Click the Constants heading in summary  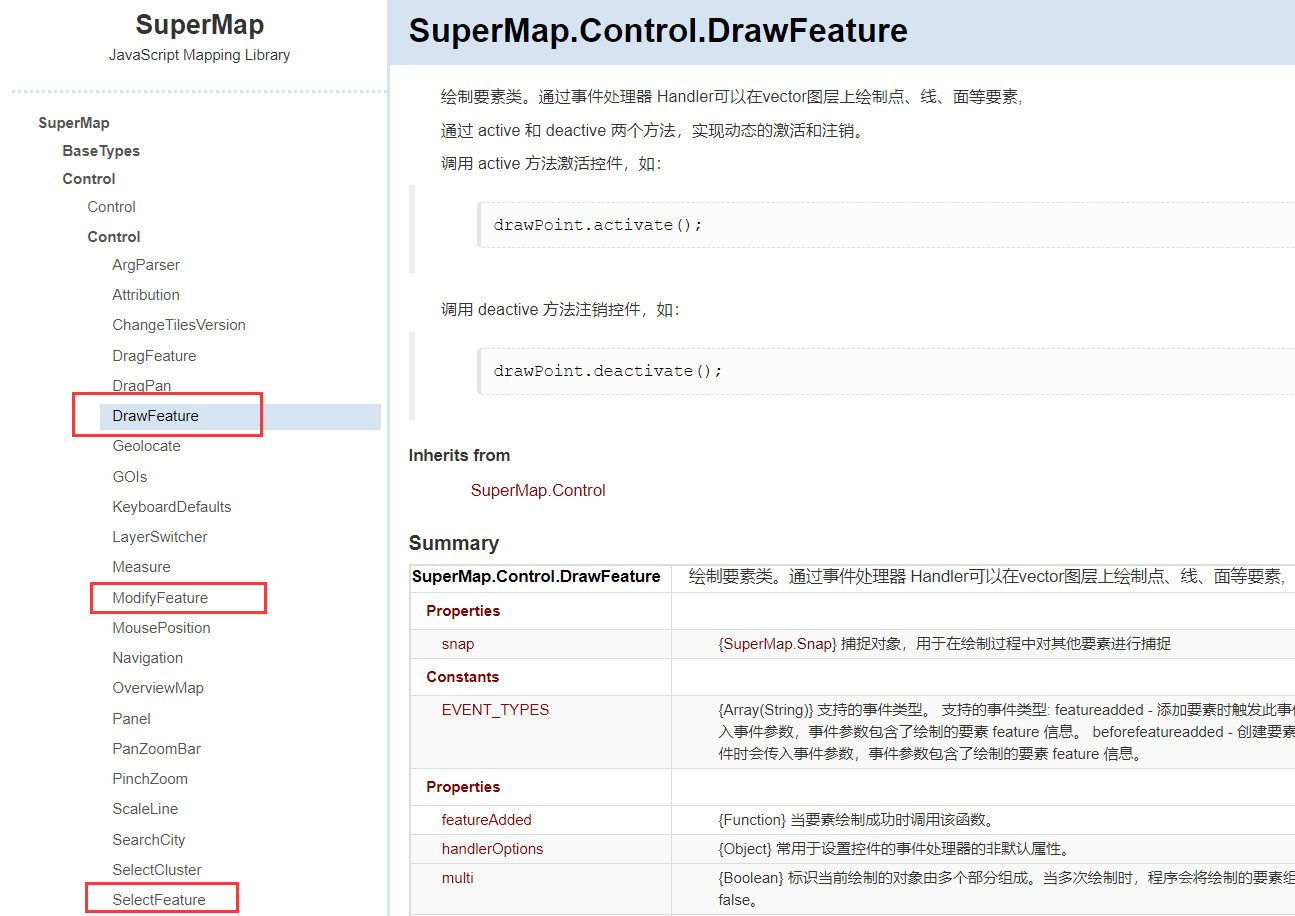click(463, 677)
